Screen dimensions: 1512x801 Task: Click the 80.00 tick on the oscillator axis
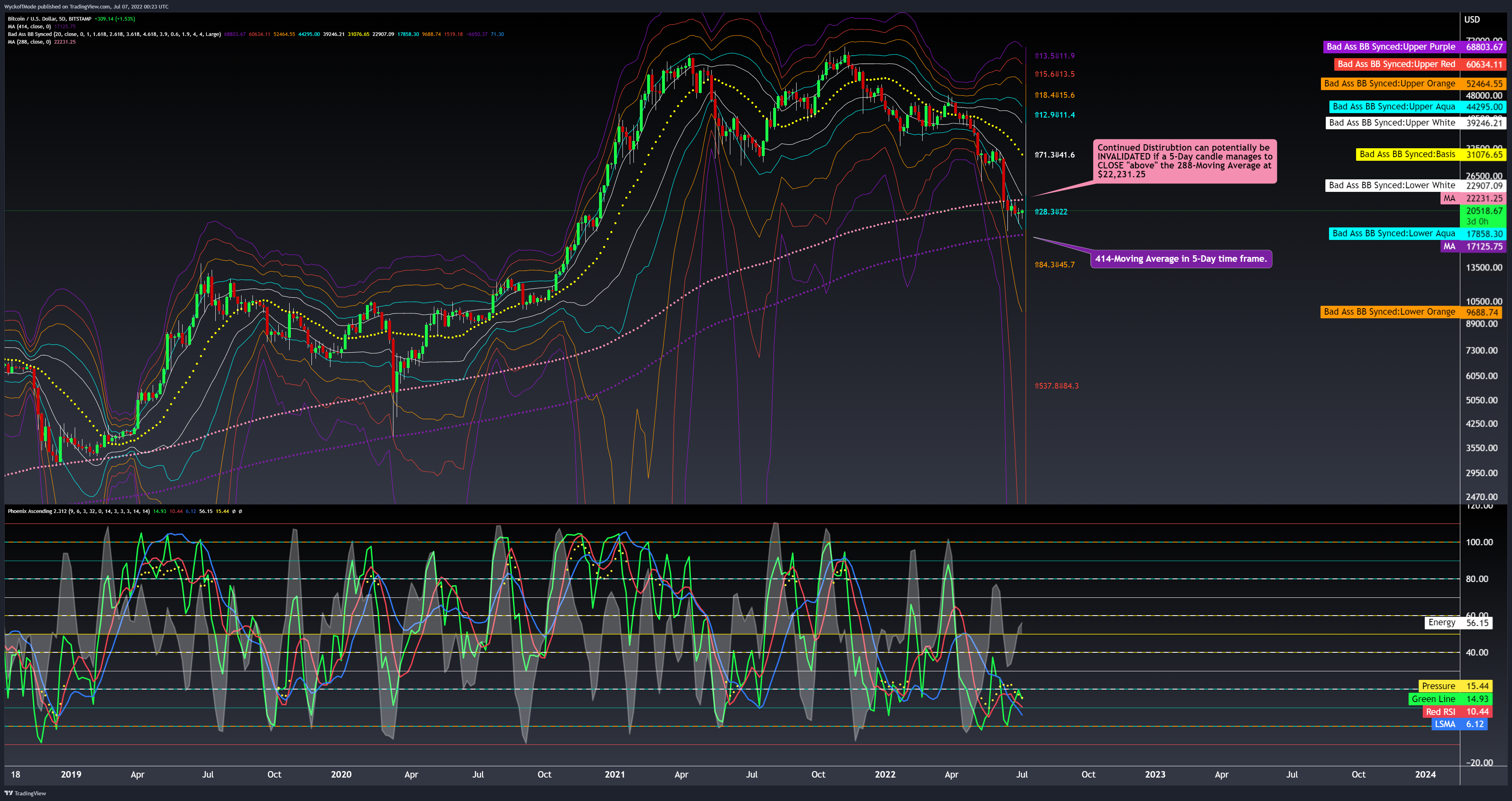[x=1477, y=579]
